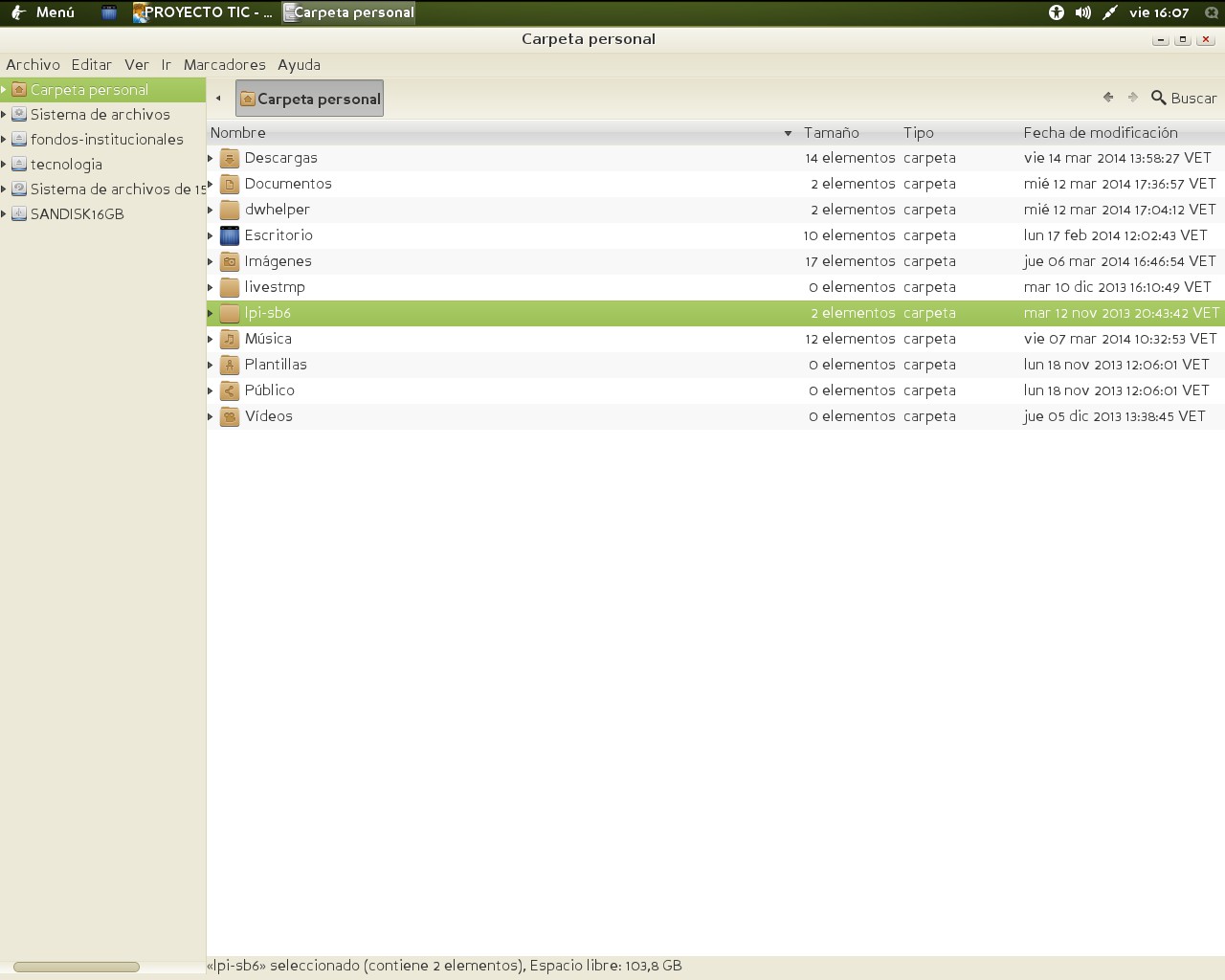Sort by Fecha de modificación column
Screen dimensions: 1225x980
(x=1101, y=133)
